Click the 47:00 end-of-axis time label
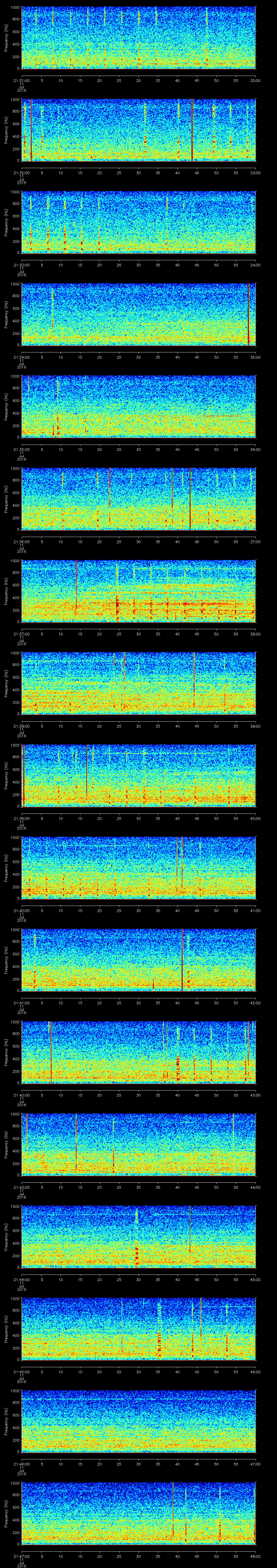Viewport: 277px width, 1568px height. click(255, 1464)
